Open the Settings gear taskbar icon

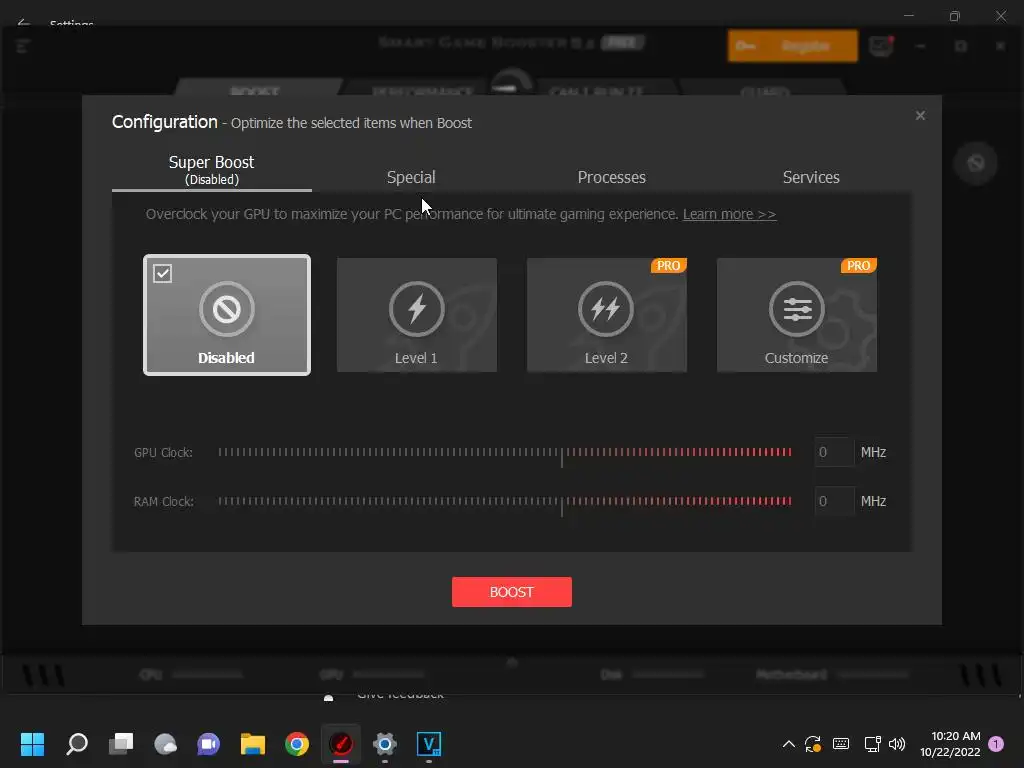(x=385, y=744)
